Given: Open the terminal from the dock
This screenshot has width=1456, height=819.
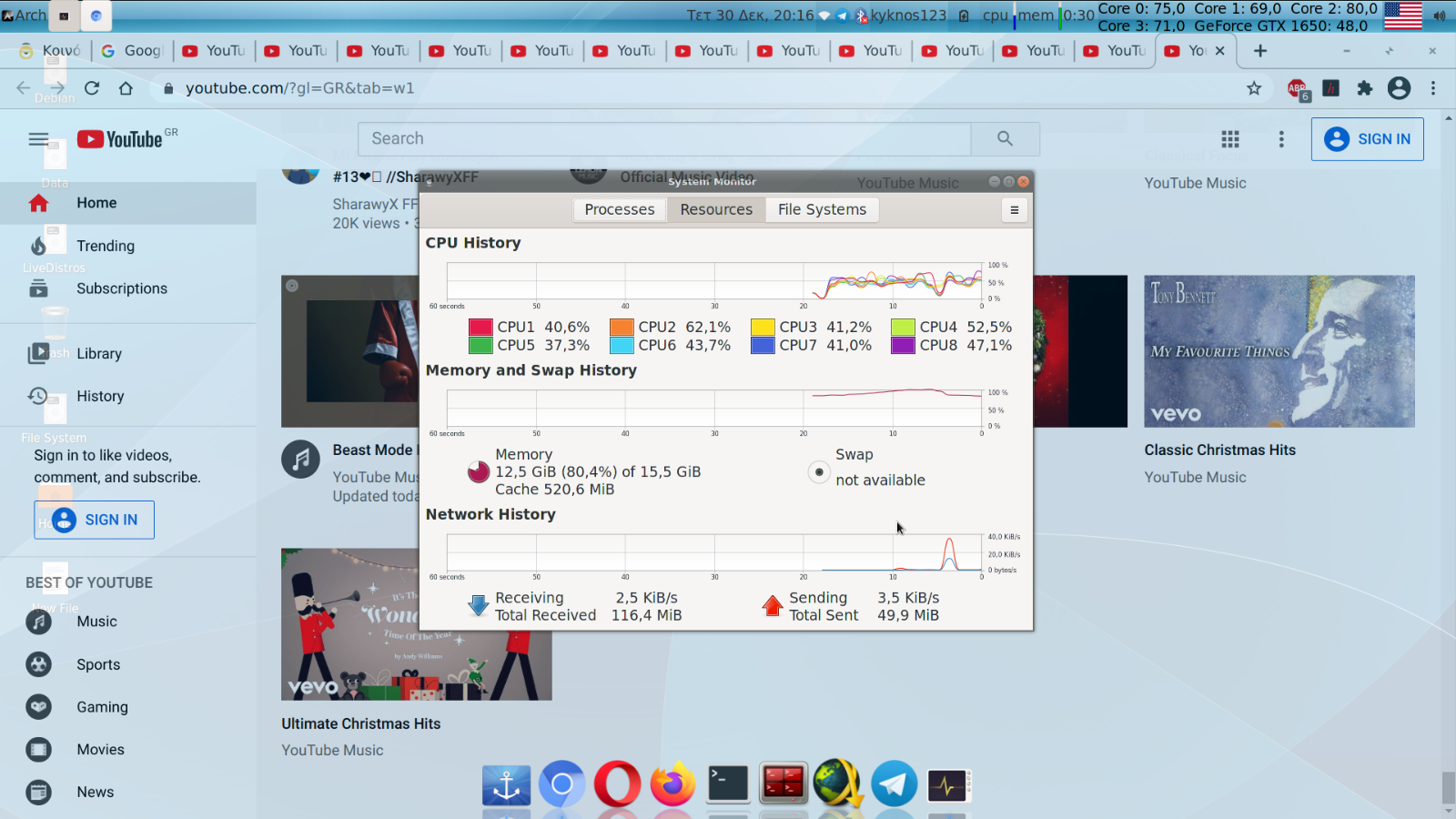Looking at the screenshot, I should click(728, 784).
